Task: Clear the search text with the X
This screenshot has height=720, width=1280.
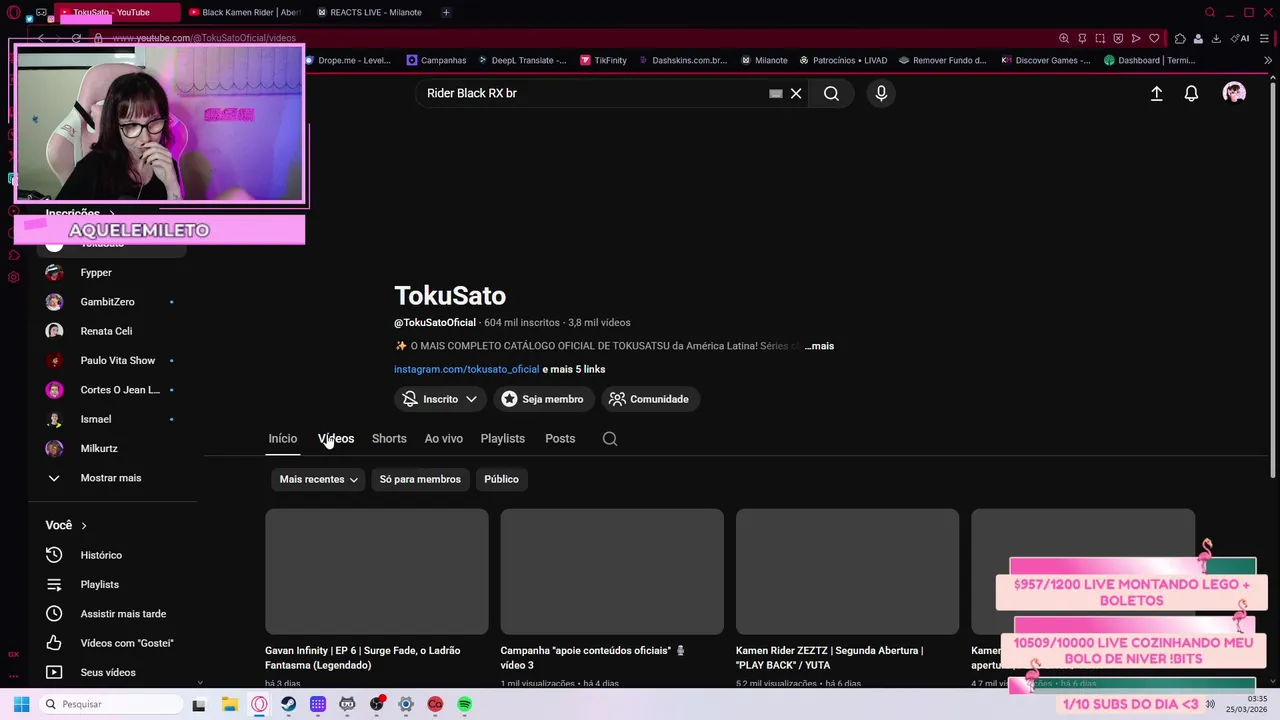Action: pyautogui.click(x=796, y=93)
